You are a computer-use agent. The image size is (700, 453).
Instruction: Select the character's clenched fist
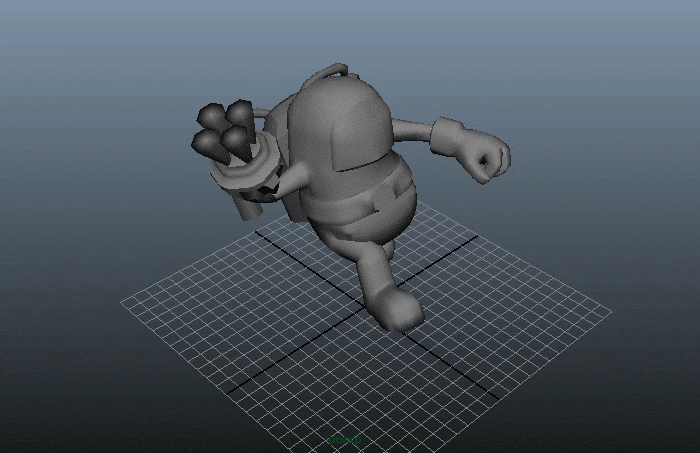[x=488, y=158]
